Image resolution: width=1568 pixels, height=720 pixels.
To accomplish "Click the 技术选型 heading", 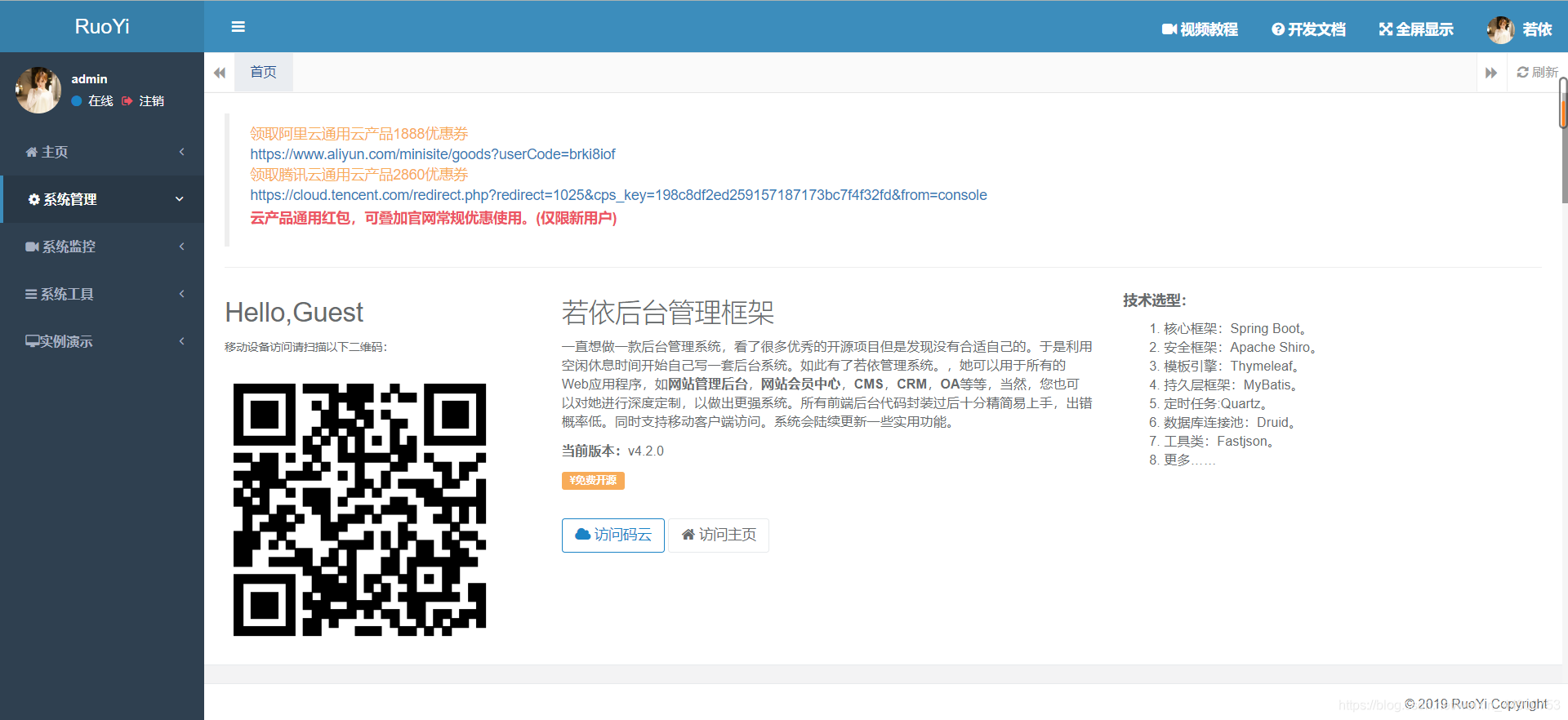I will (1155, 300).
